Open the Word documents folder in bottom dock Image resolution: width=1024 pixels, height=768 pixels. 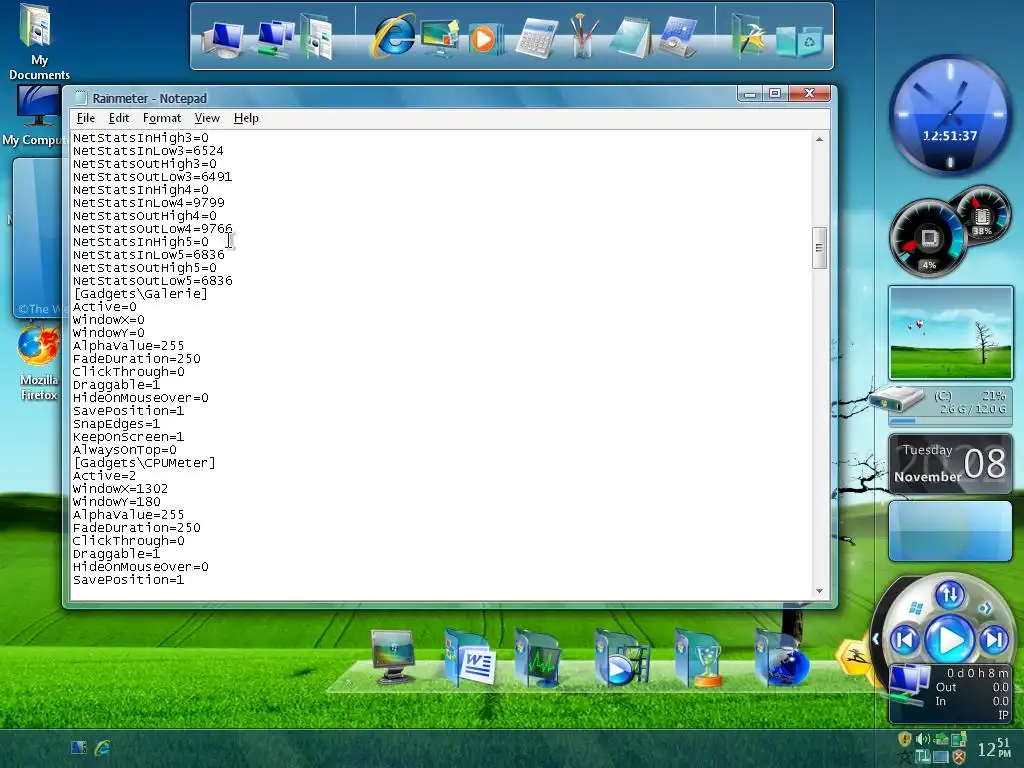click(x=470, y=658)
